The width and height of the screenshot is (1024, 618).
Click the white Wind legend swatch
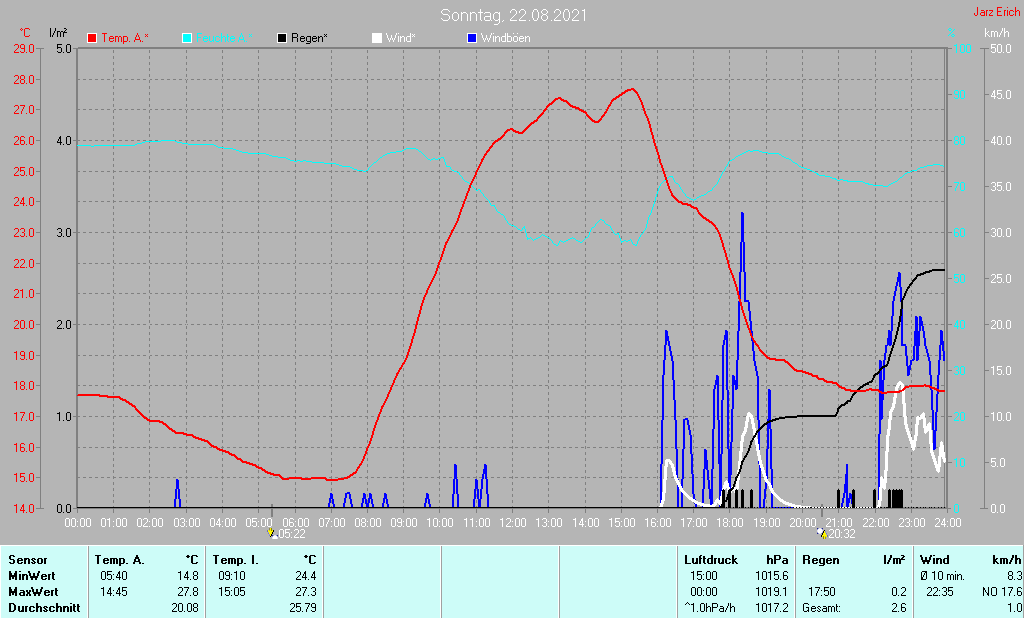377,39
